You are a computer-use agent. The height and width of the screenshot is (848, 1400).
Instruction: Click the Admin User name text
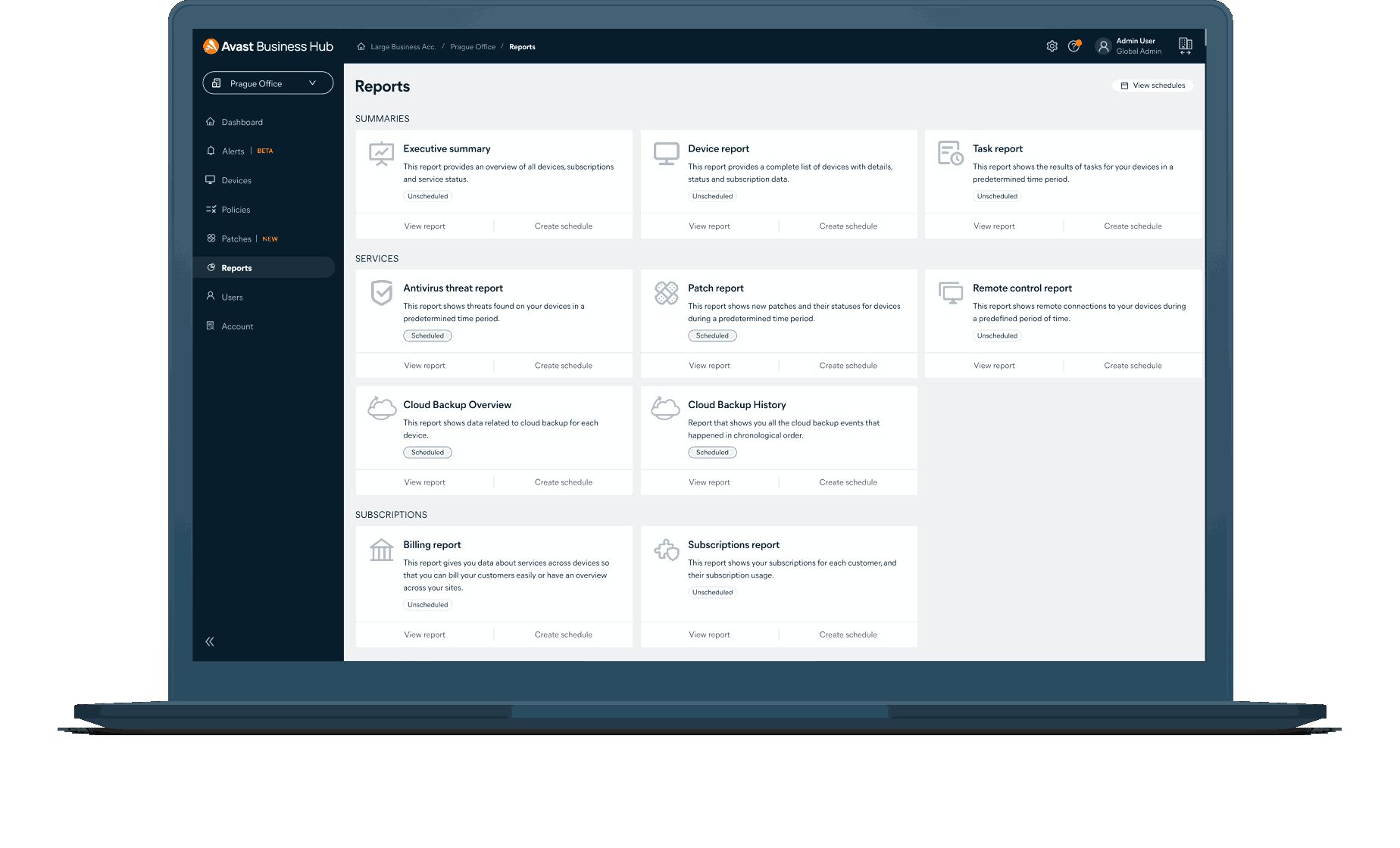click(x=1136, y=41)
